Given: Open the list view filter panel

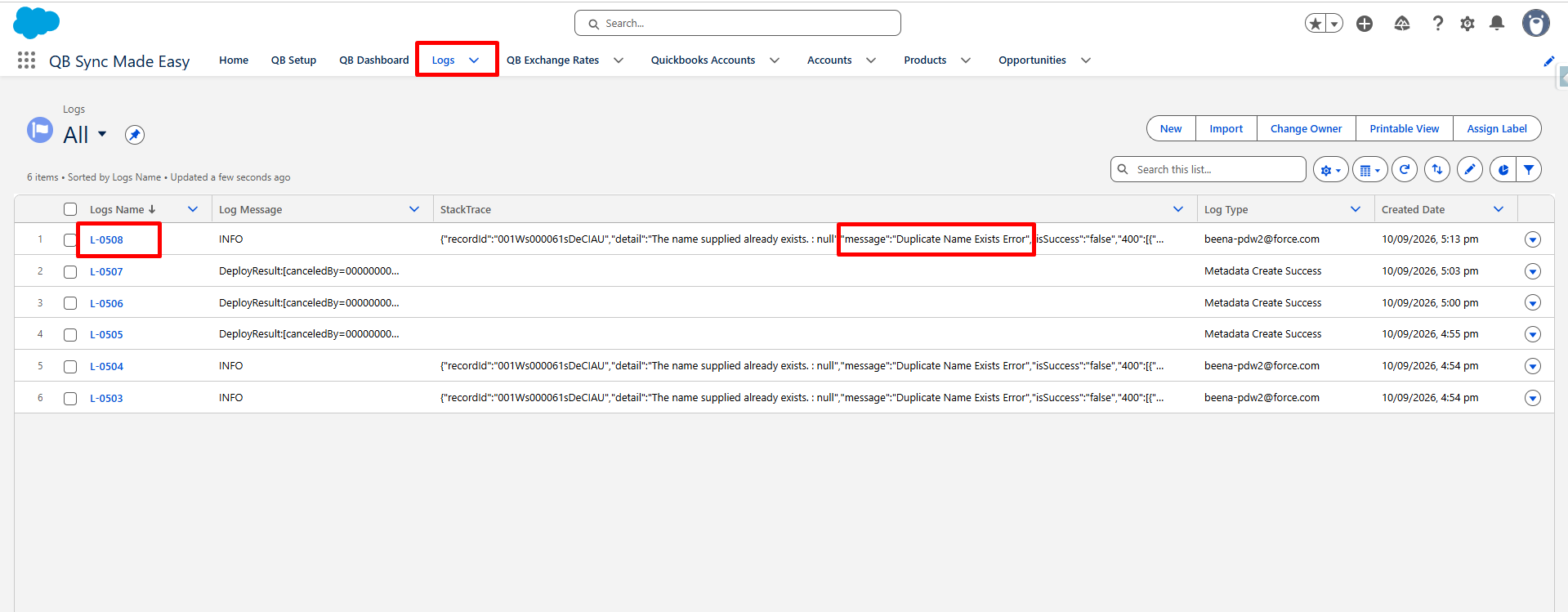Looking at the screenshot, I should (1529, 170).
